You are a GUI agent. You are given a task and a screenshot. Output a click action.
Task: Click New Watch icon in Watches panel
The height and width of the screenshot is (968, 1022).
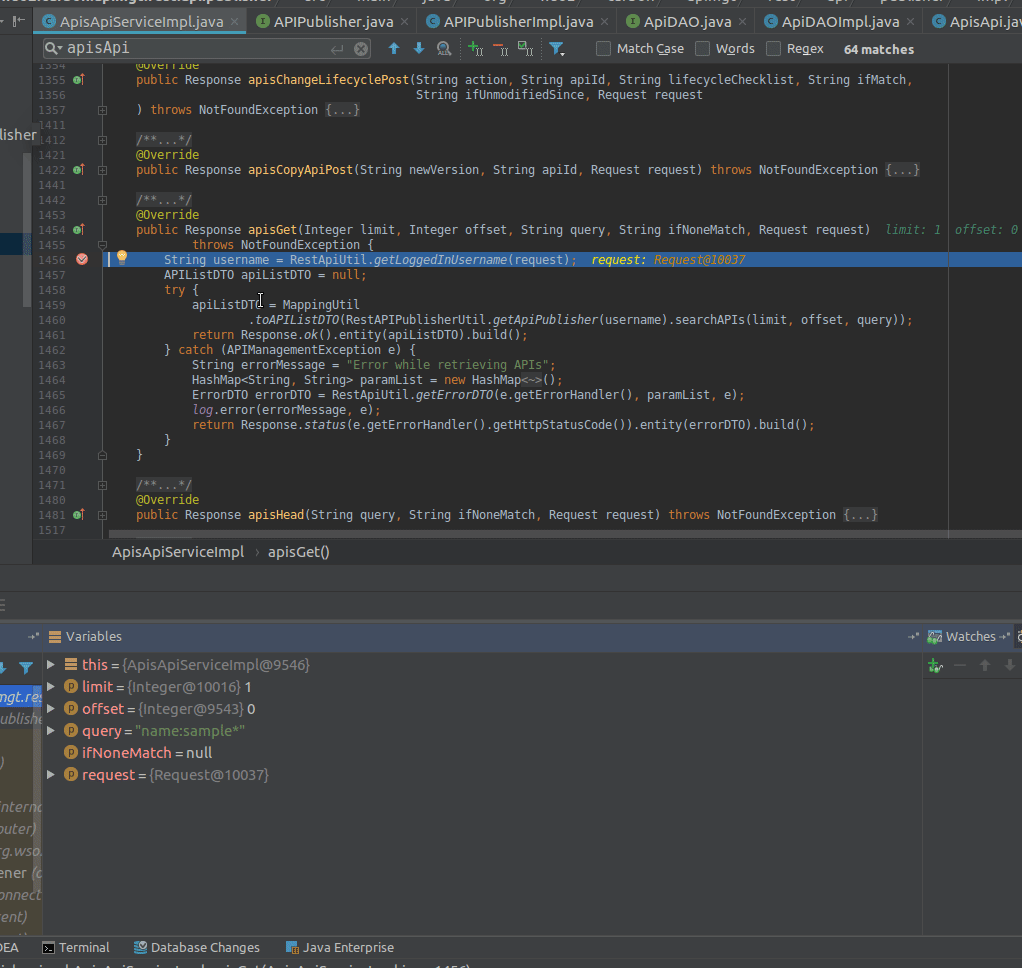click(935, 666)
